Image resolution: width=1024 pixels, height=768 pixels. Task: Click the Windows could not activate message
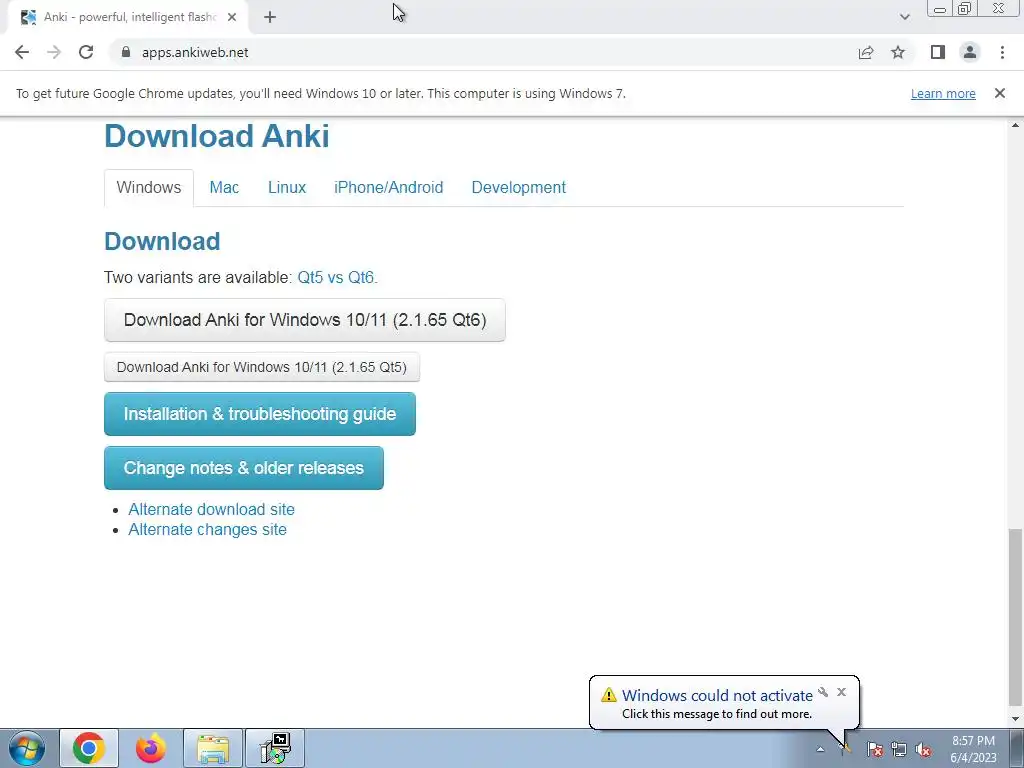point(717,704)
